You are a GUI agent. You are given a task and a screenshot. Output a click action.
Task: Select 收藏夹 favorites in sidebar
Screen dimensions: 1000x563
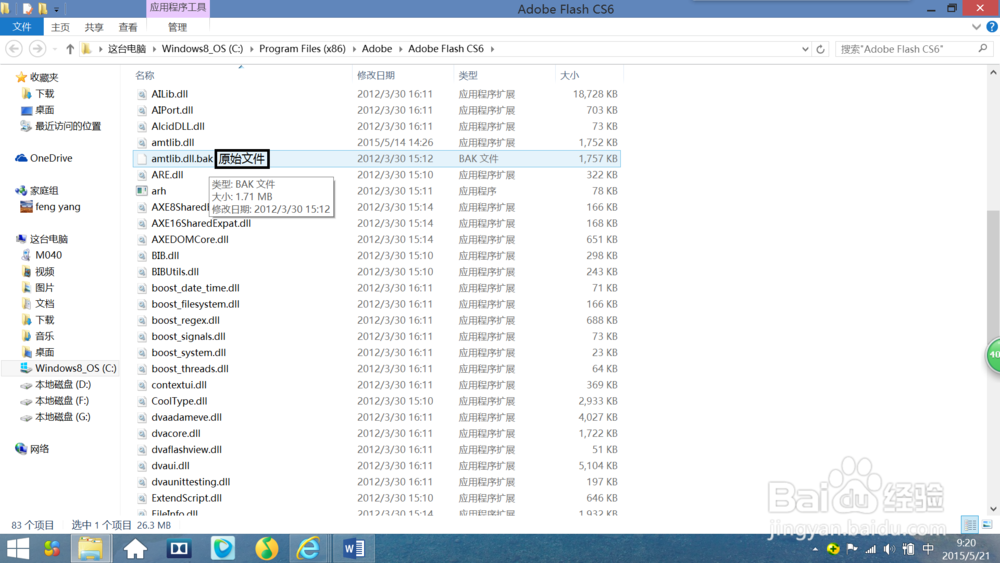[37, 77]
